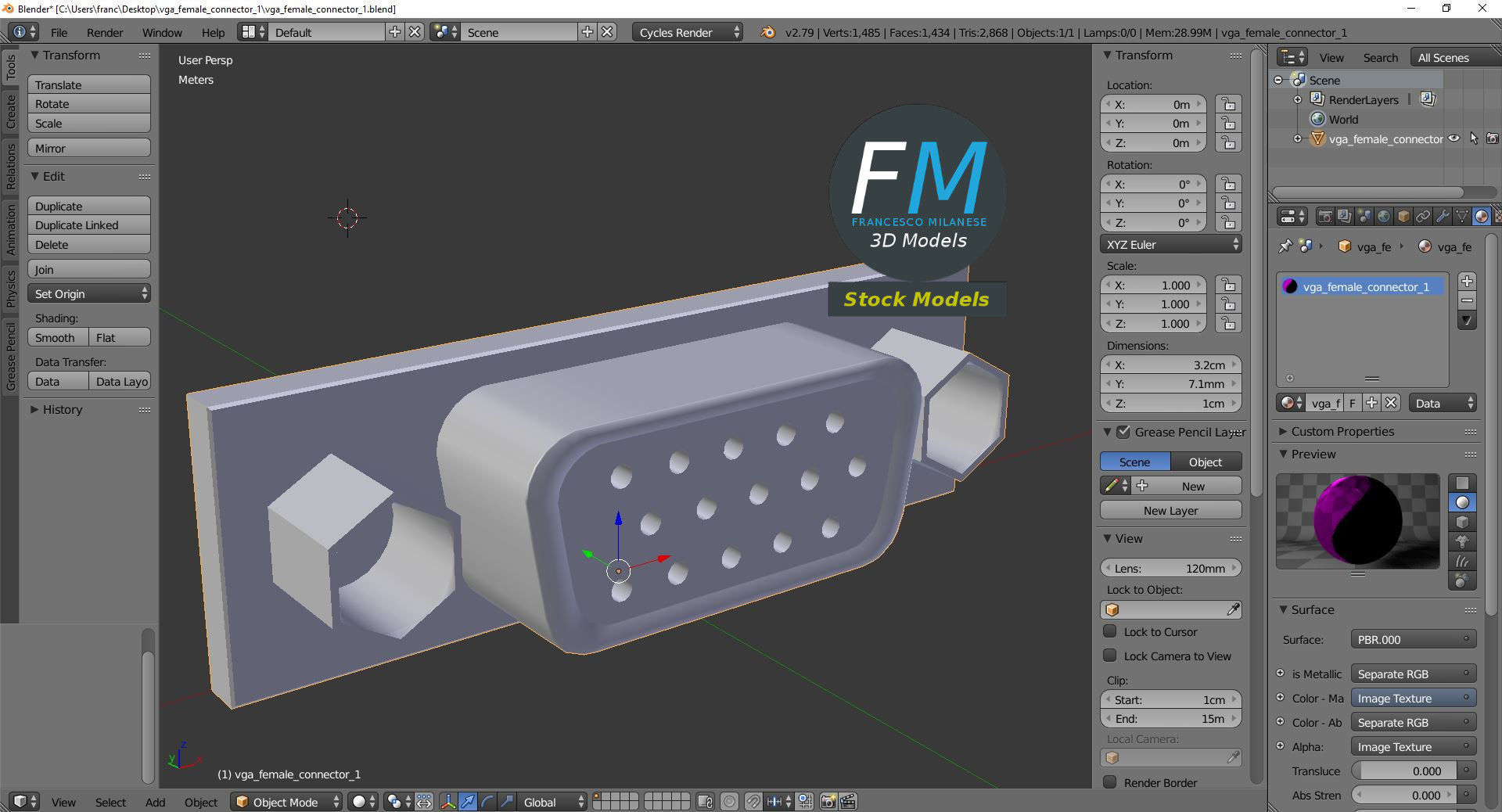Open Global transform orientation dropdown

click(x=554, y=802)
